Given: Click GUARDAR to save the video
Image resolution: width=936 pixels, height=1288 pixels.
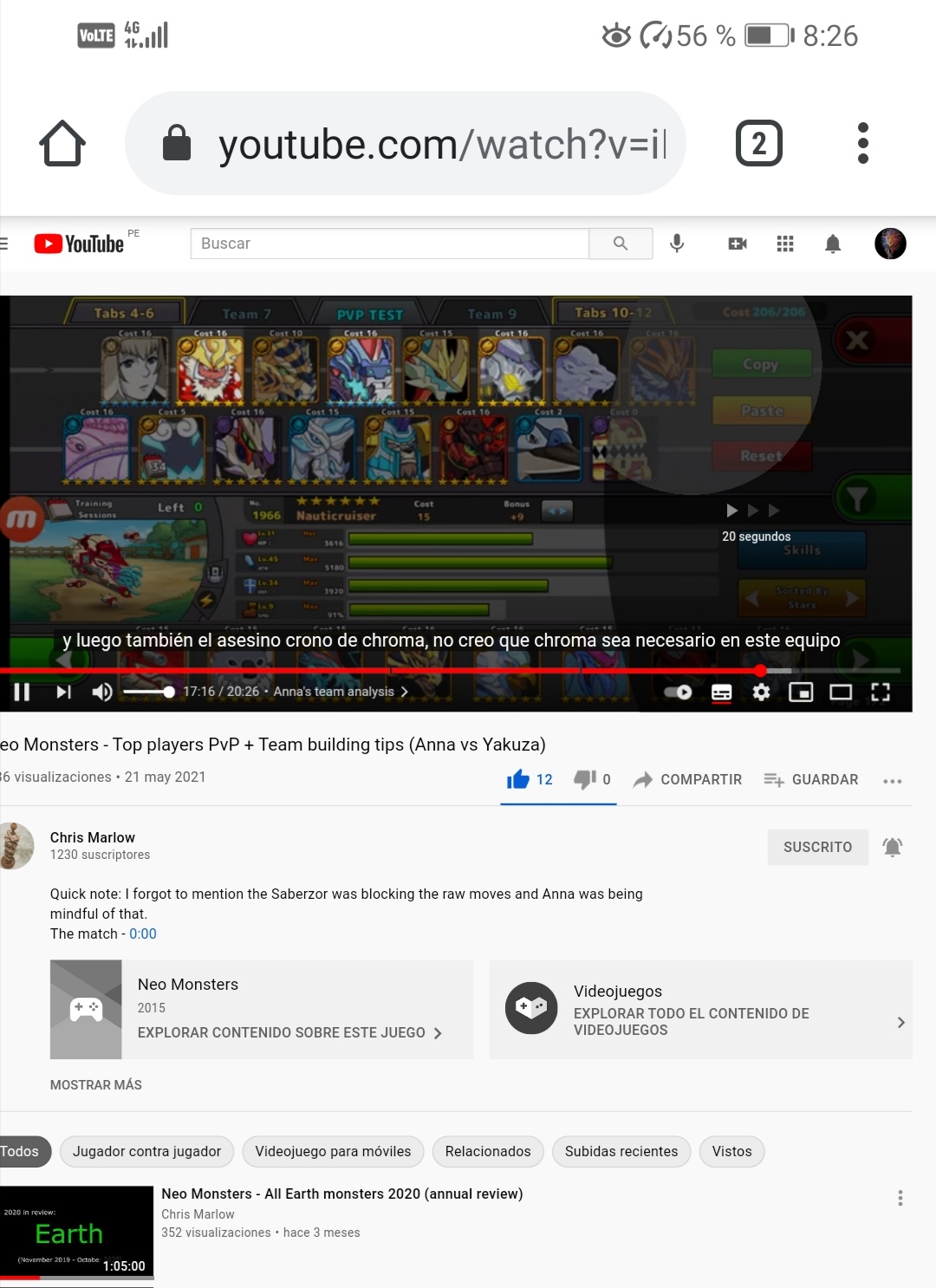Looking at the screenshot, I should pos(811,779).
